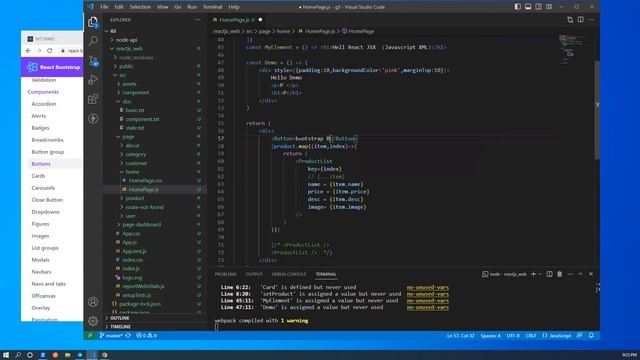Collapse the reactjs_web folder
This screenshot has width=640, height=360.
[129, 49]
